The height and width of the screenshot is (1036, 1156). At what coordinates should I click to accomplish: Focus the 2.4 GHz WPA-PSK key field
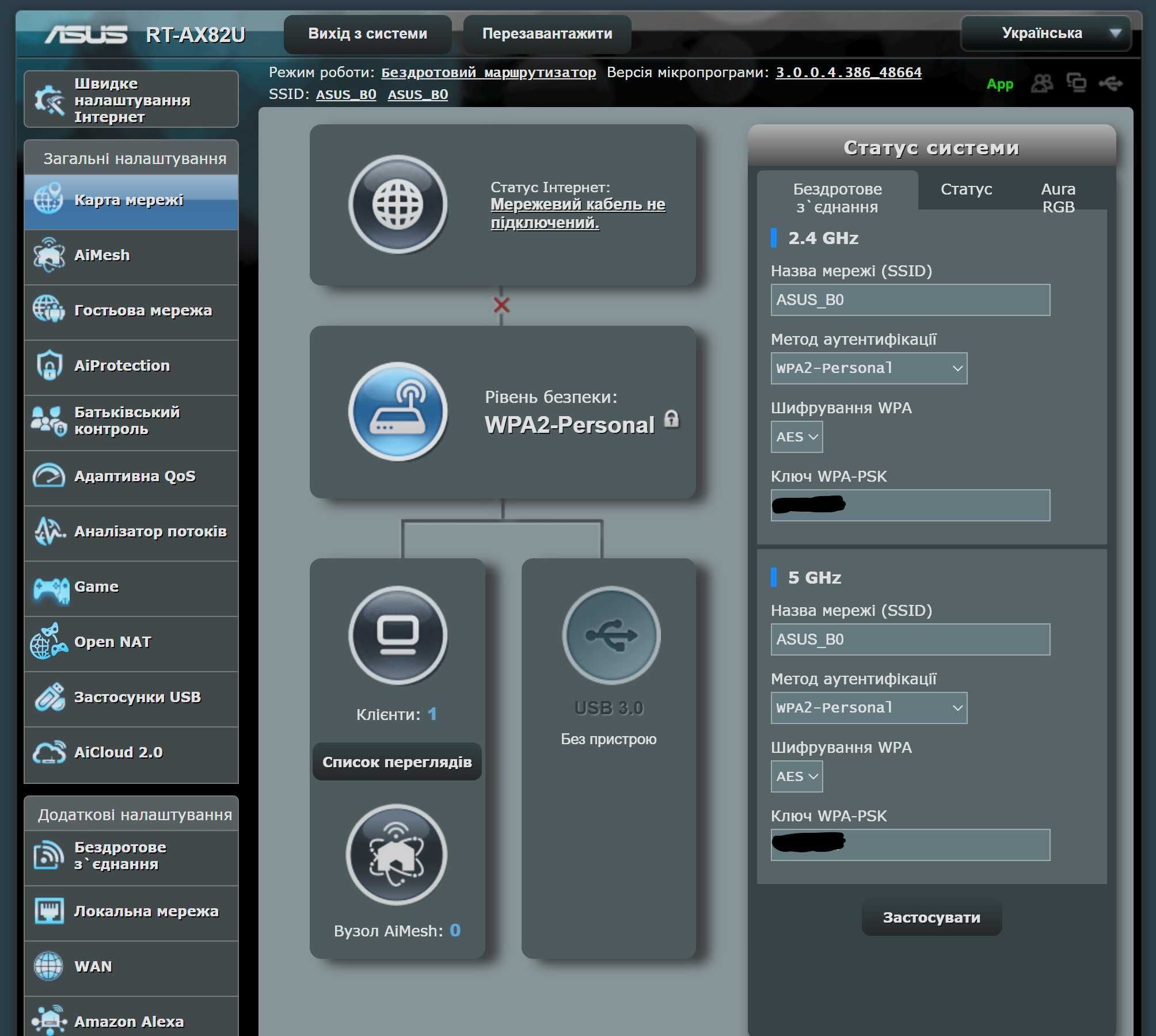910,505
